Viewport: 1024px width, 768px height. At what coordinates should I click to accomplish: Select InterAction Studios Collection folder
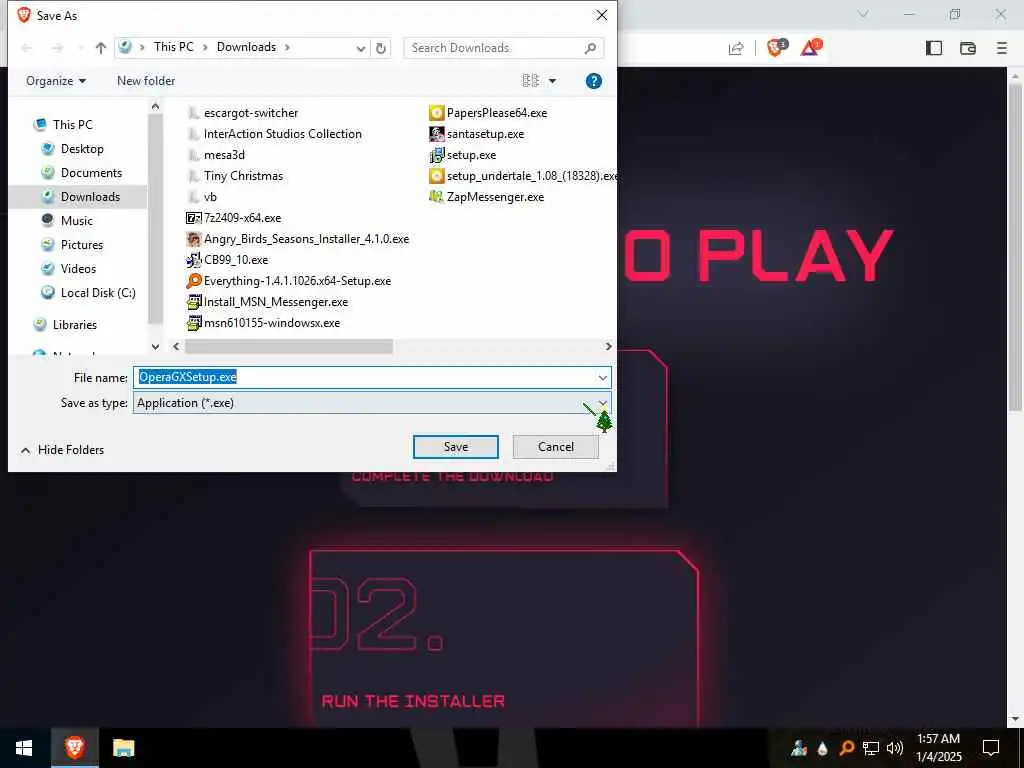click(274, 134)
